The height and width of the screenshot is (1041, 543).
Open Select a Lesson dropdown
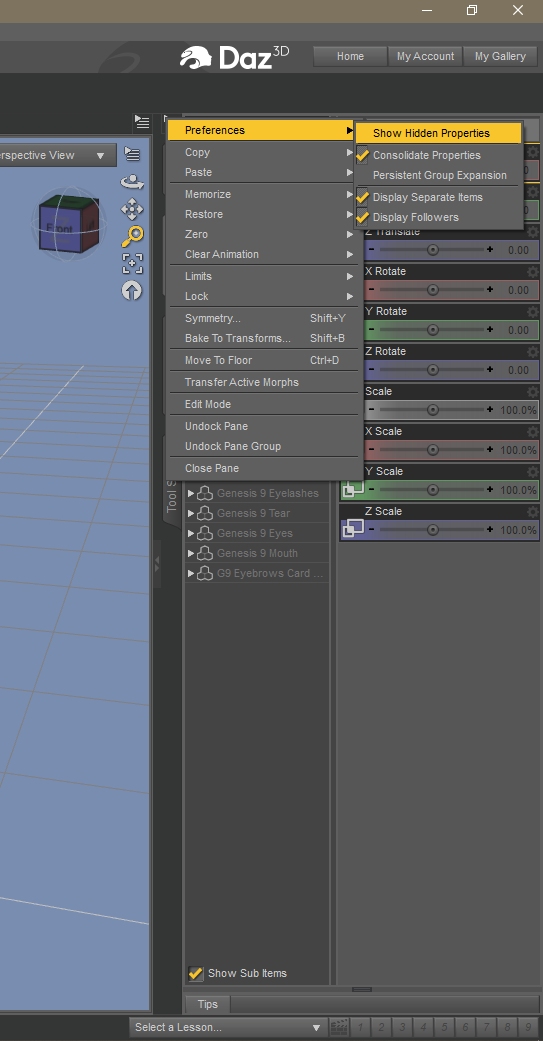pyautogui.click(x=228, y=1027)
